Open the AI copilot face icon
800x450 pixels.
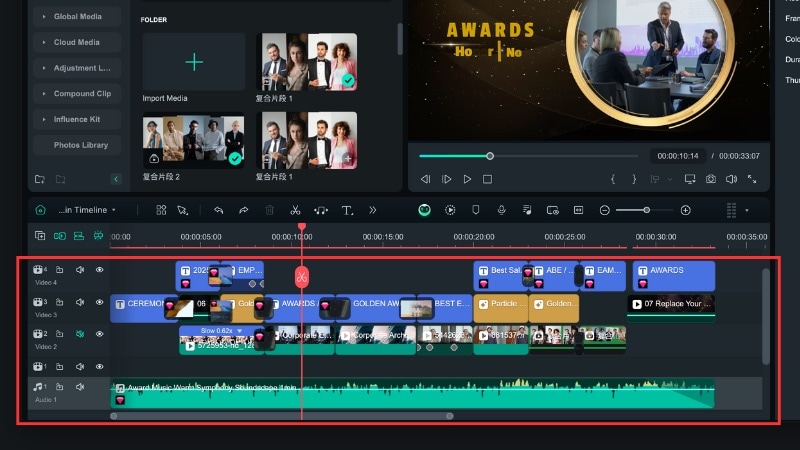click(424, 210)
